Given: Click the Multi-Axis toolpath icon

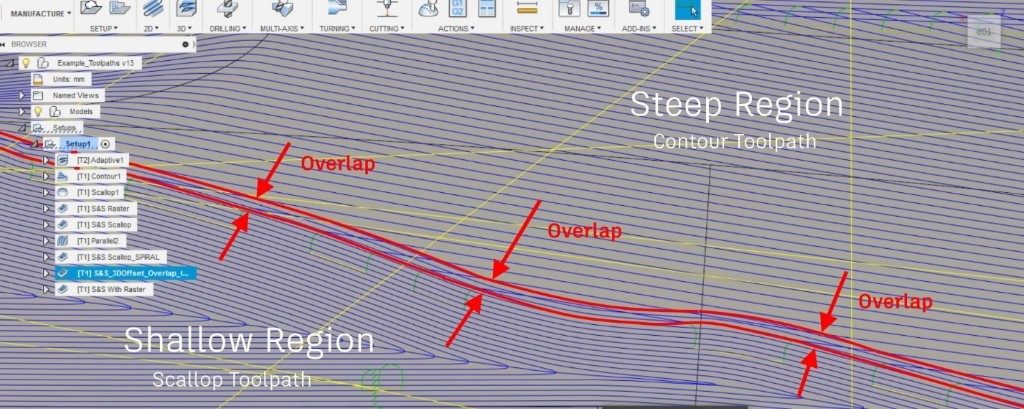Looking at the screenshot, I should (x=281, y=7).
